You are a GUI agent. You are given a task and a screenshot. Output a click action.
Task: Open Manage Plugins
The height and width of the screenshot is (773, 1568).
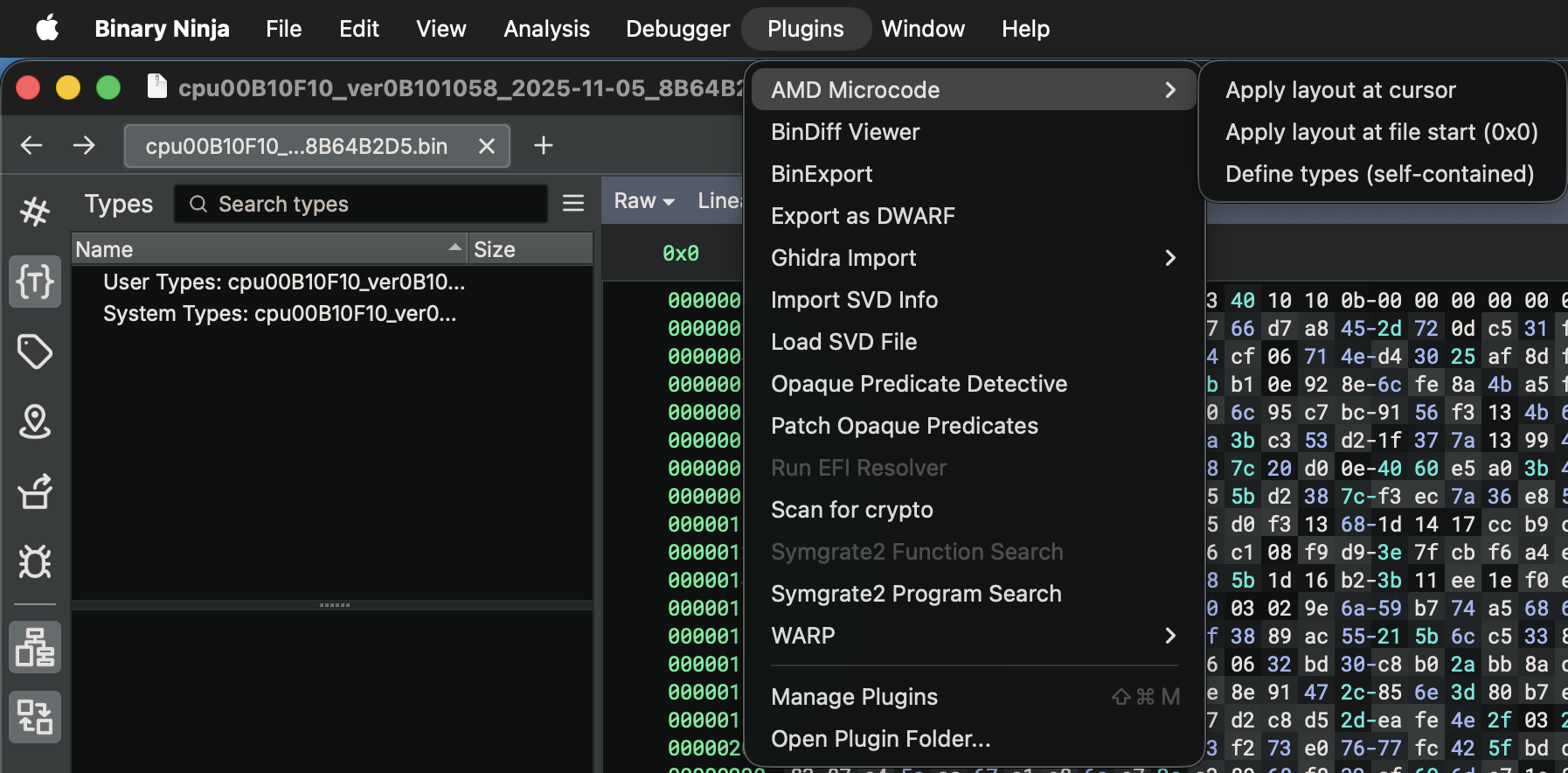974,697
